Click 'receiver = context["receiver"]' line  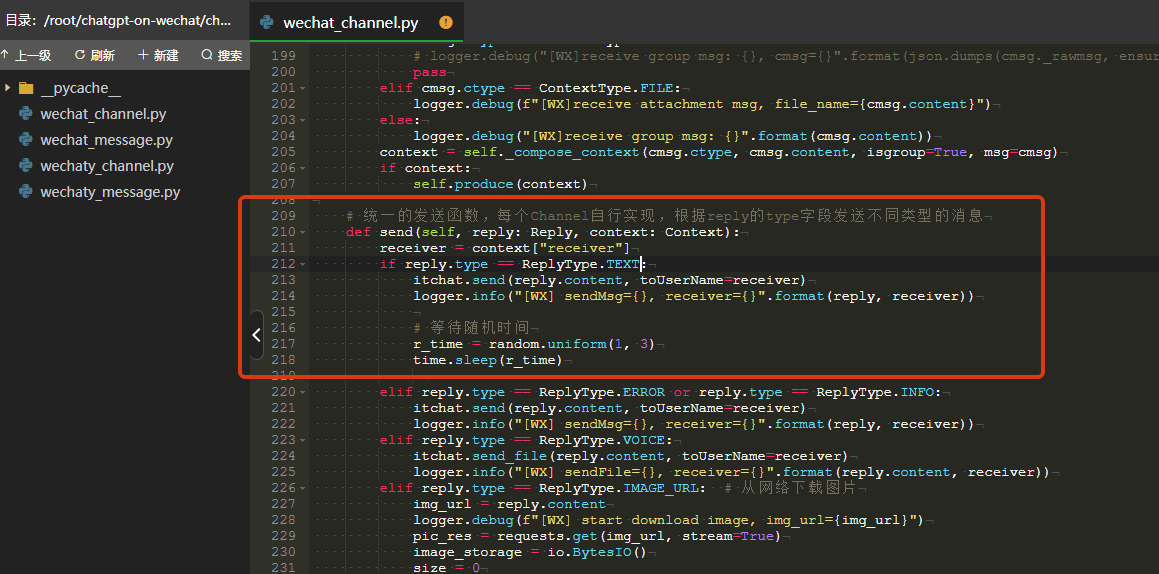click(x=504, y=248)
